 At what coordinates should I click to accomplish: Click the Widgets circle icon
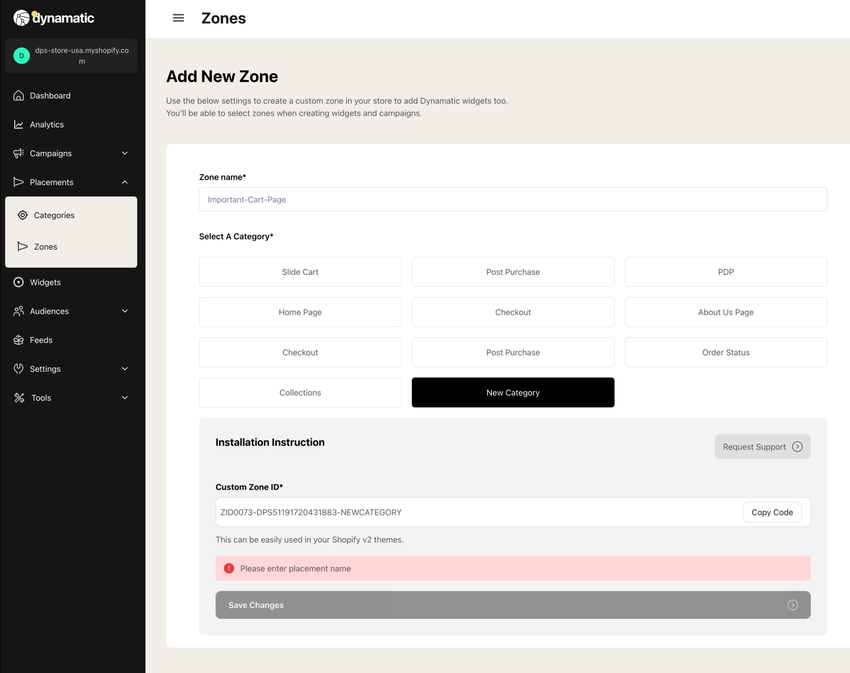pos(18,282)
